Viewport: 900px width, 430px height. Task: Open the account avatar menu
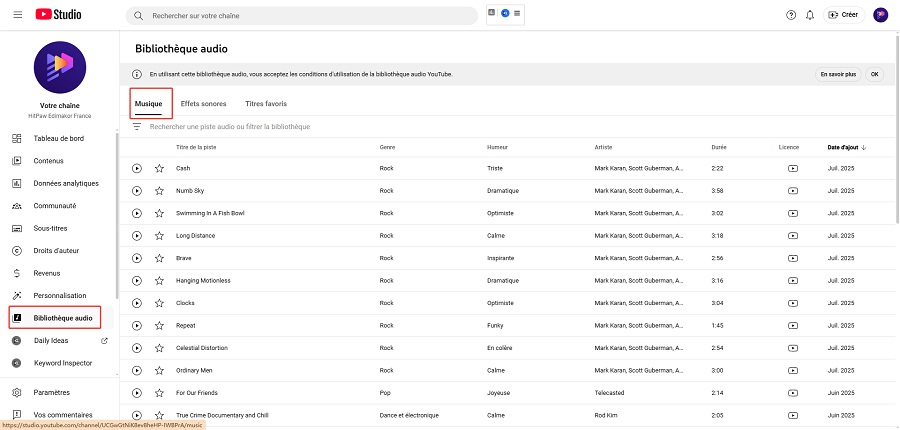[880, 15]
